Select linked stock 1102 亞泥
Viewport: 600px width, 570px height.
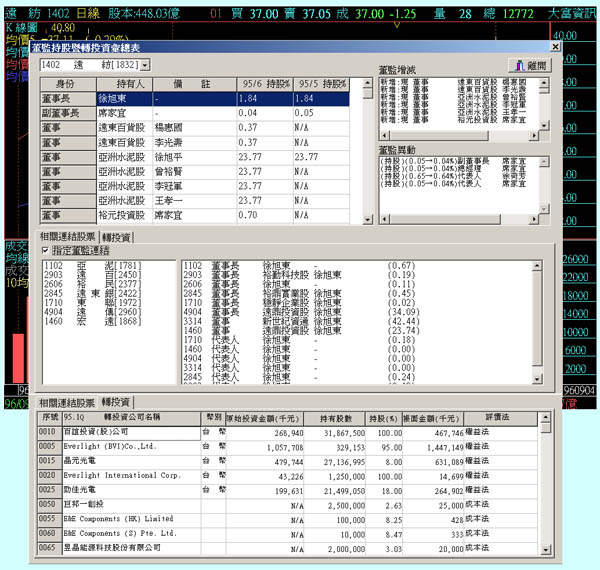93,265
